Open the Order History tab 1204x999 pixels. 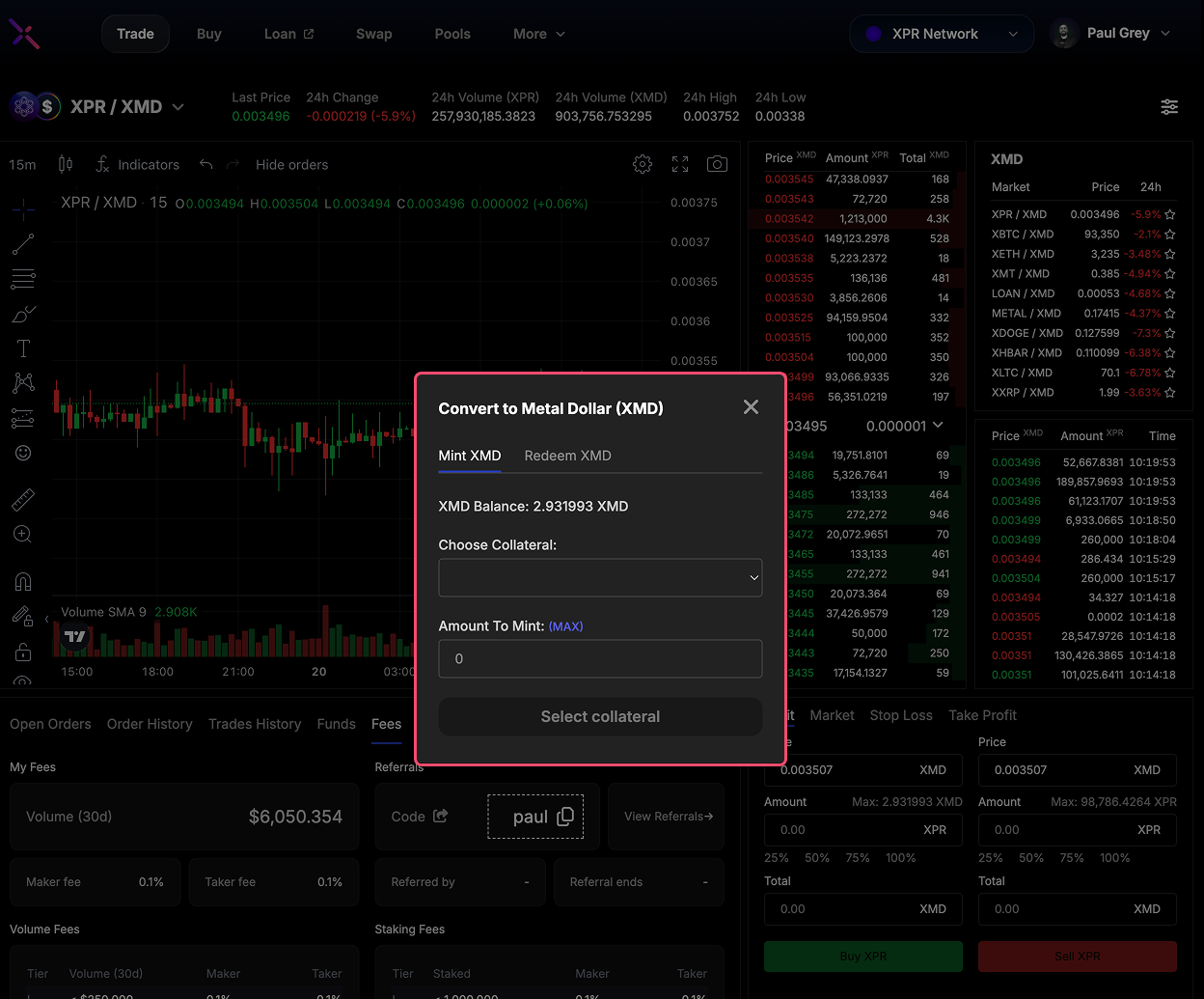click(150, 724)
